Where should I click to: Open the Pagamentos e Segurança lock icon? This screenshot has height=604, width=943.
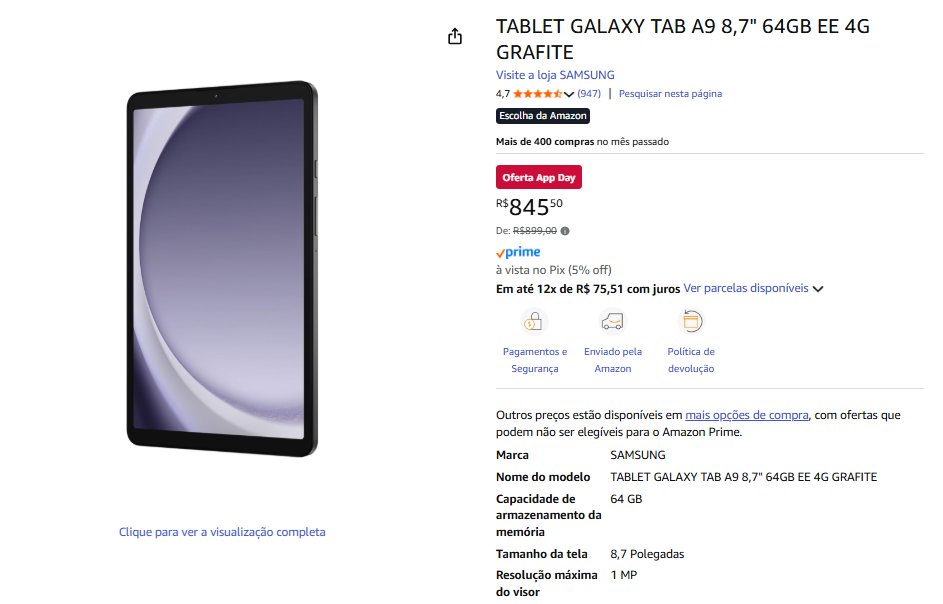pos(534,321)
